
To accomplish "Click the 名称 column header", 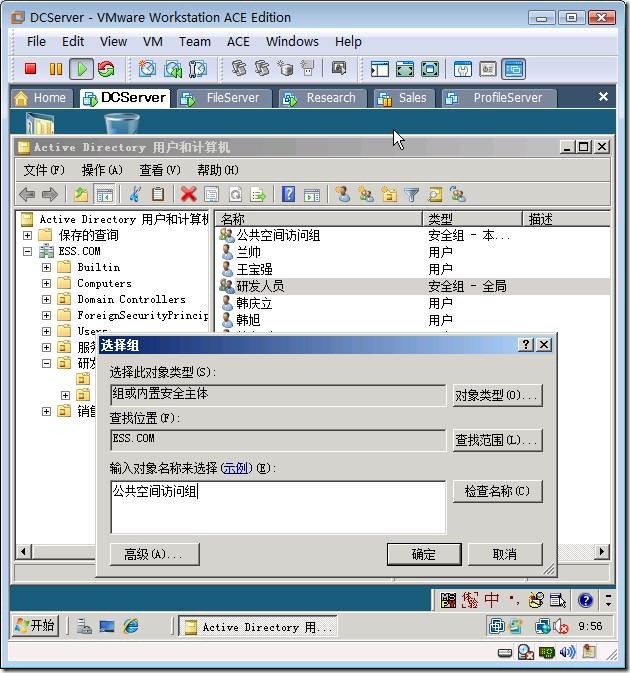I will [x=318, y=219].
